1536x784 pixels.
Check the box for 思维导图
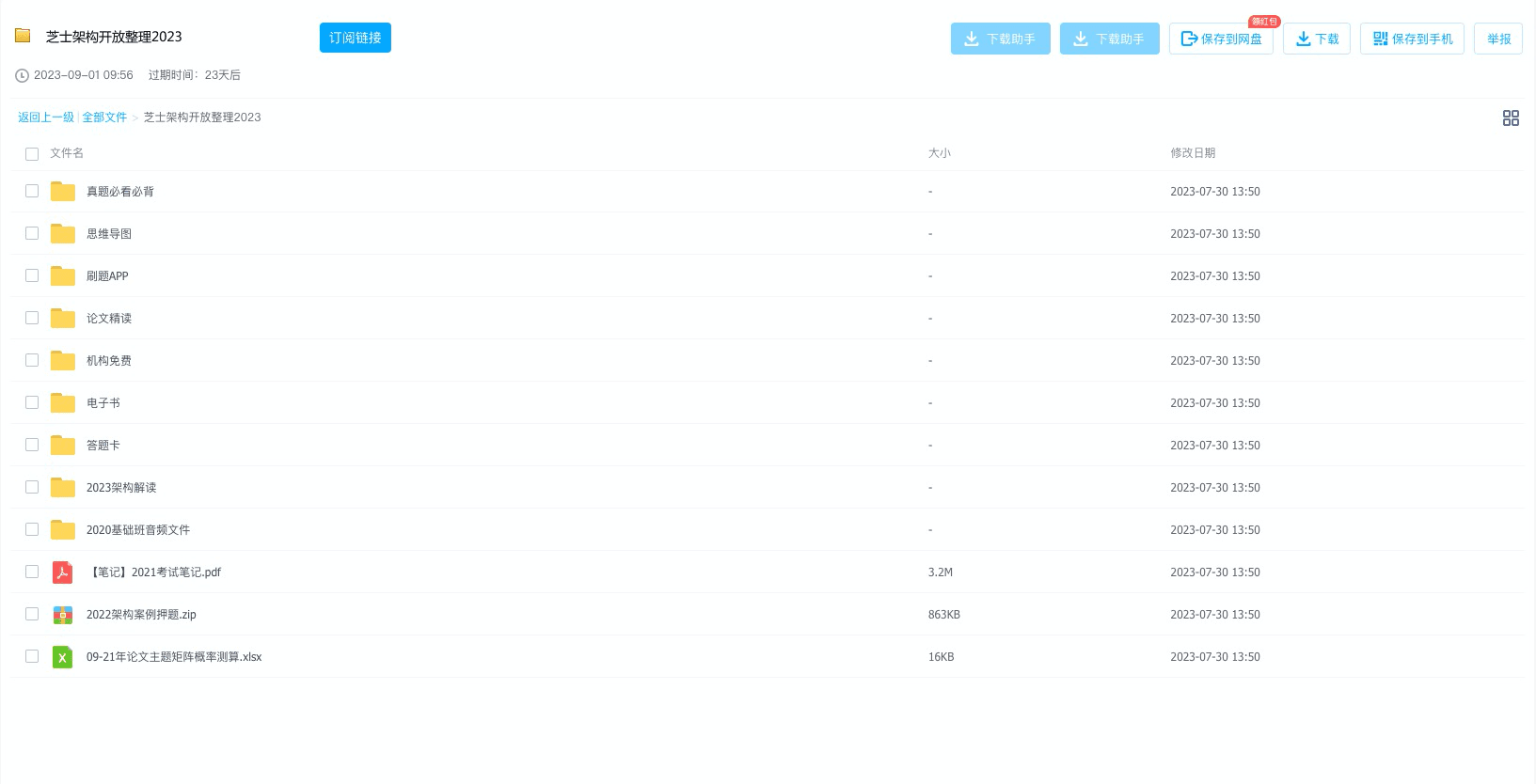[x=32, y=233]
